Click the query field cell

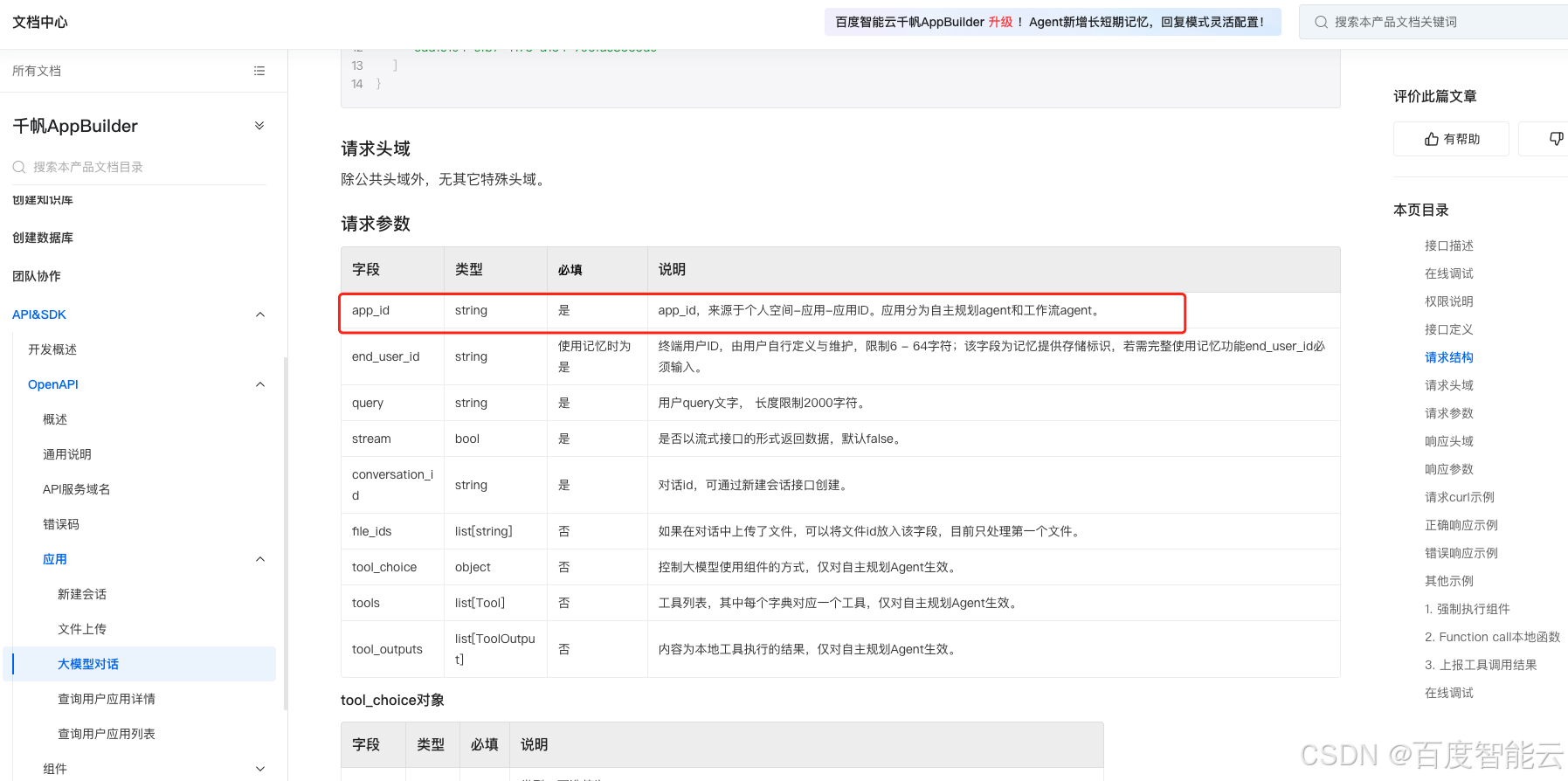click(x=392, y=403)
